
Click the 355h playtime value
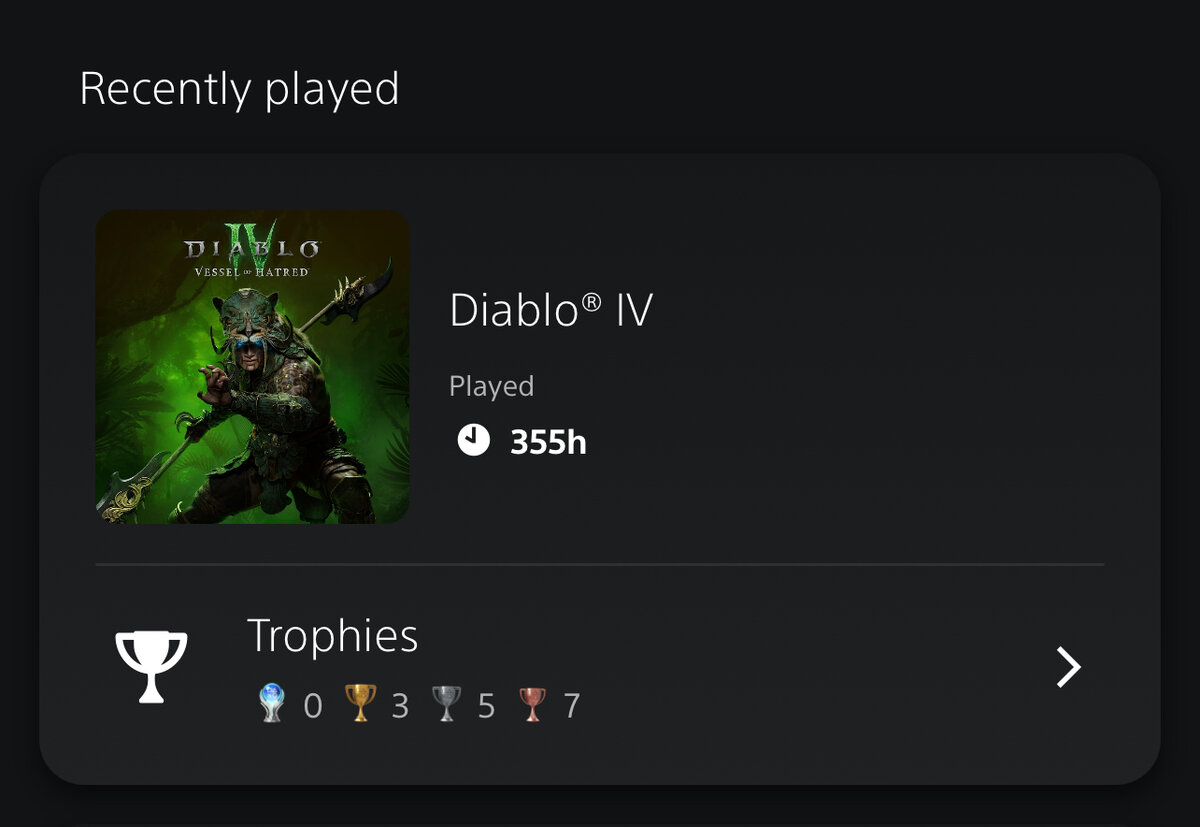tap(548, 441)
